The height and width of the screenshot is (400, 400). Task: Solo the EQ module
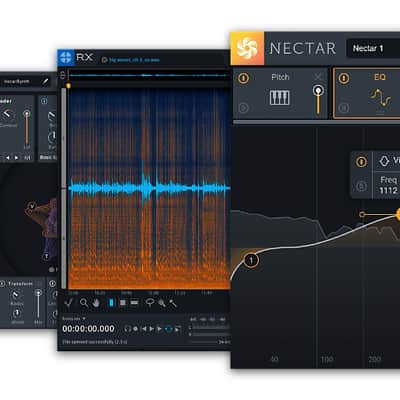point(344,108)
